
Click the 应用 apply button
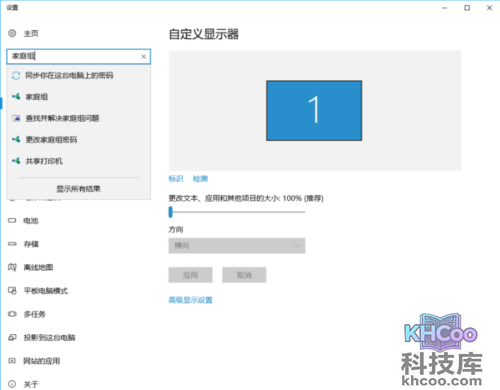coord(190,275)
